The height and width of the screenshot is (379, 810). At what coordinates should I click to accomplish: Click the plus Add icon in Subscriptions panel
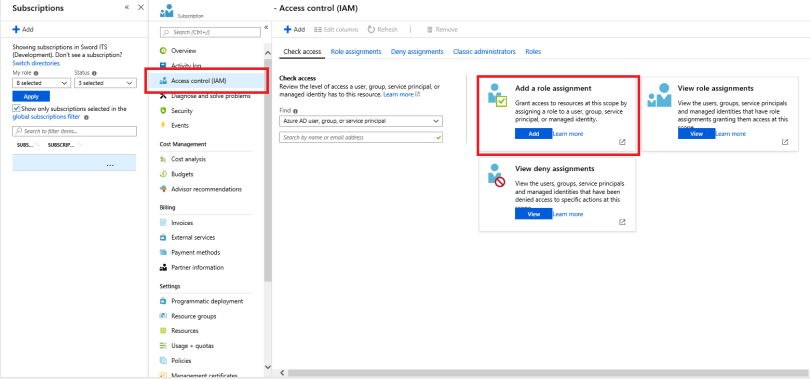[16, 29]
